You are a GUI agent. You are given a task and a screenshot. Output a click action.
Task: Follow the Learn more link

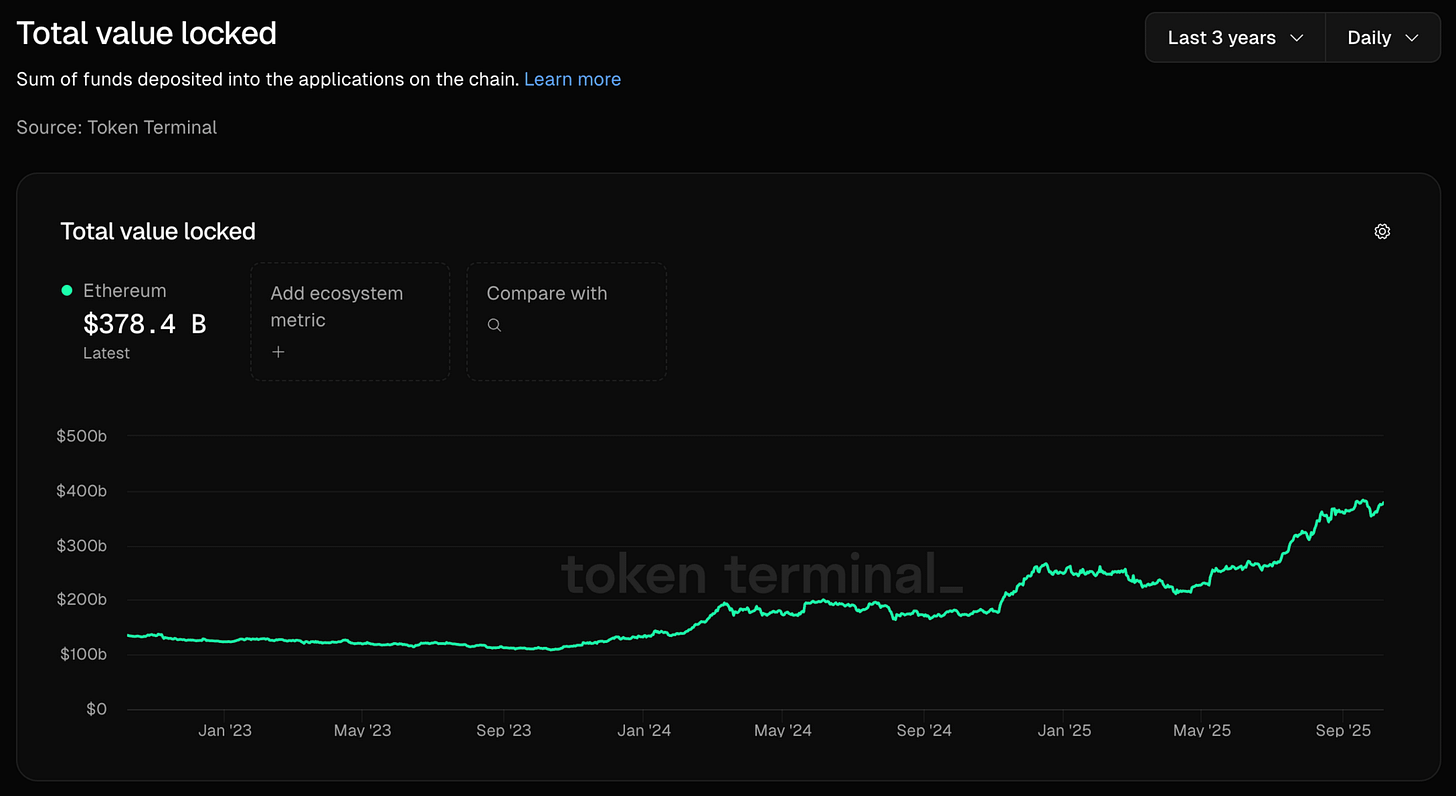[572, 79]
